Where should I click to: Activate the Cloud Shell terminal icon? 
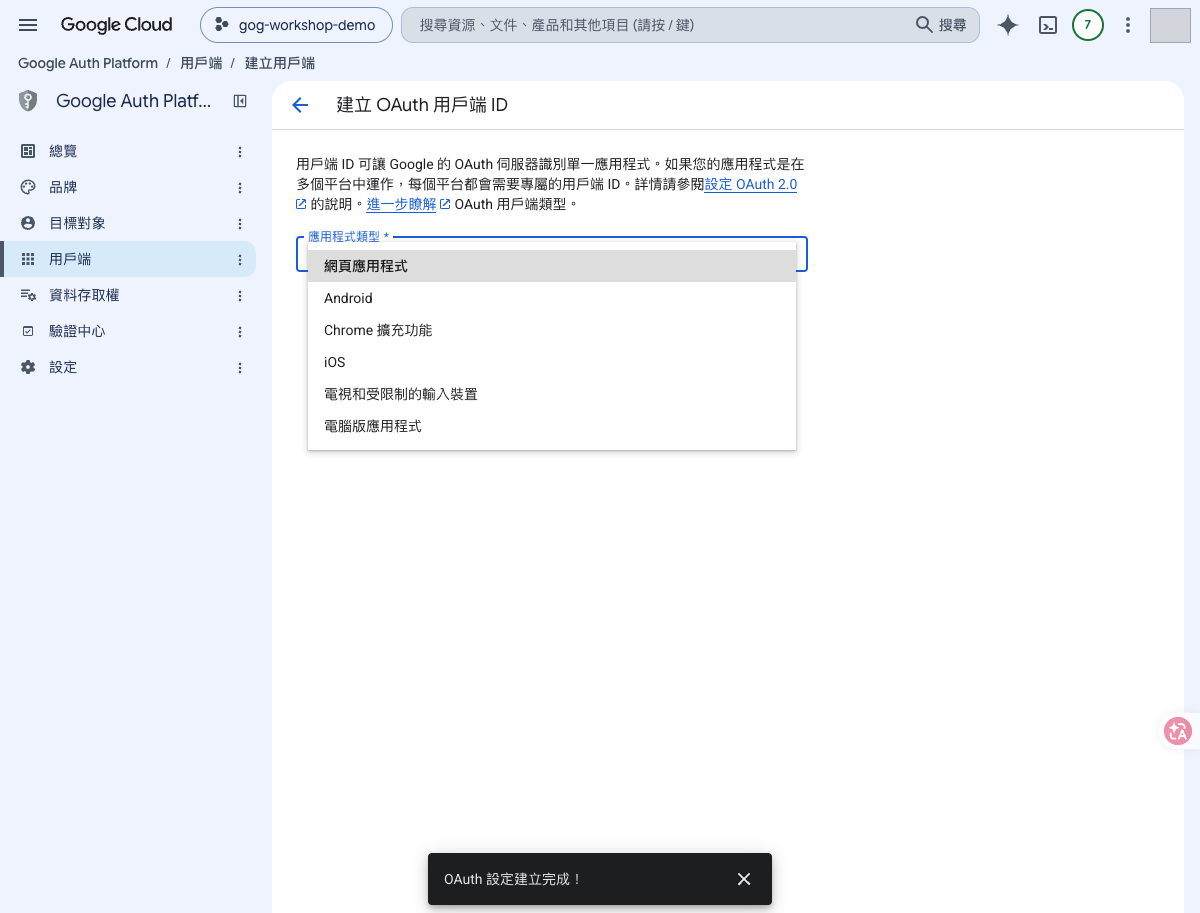click(1048, 25)
